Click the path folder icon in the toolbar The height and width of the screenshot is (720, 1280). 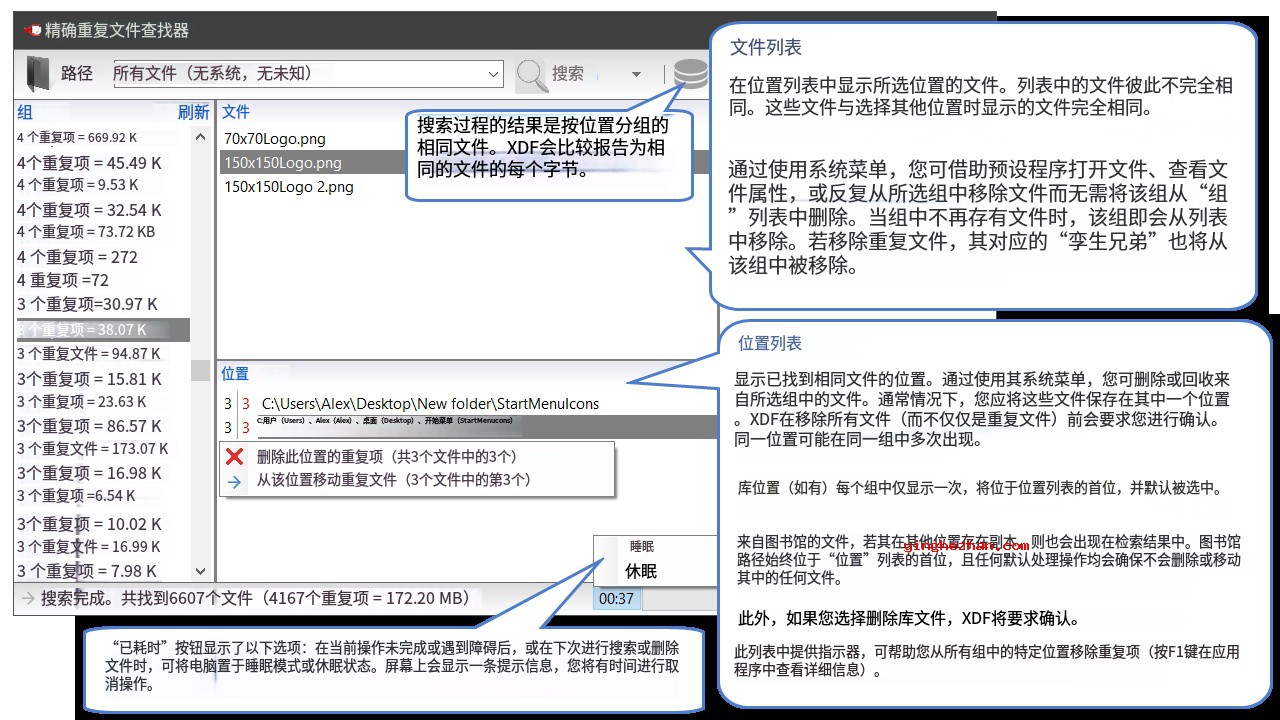37,73
